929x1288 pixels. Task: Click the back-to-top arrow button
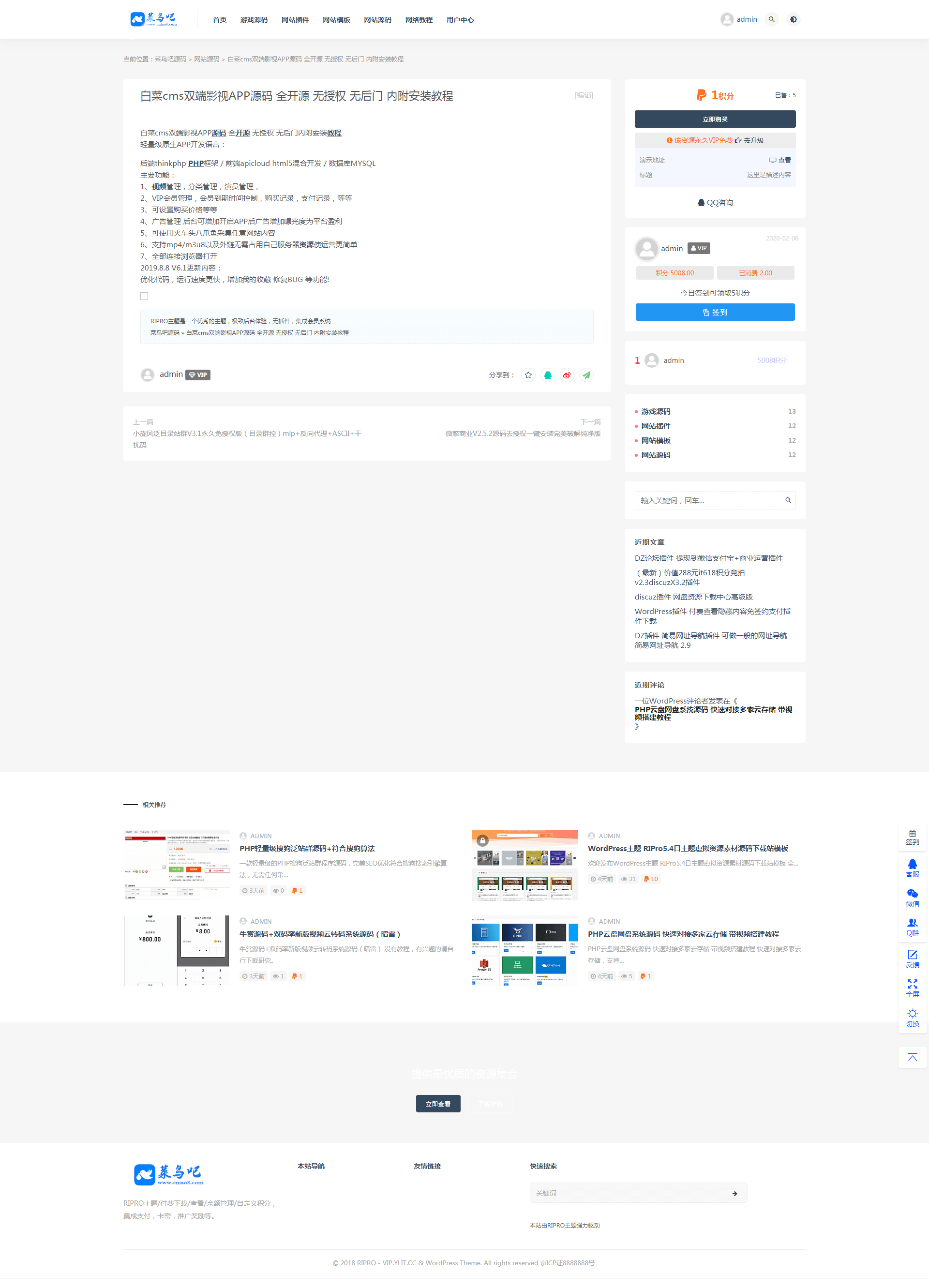coord(912,1057)
